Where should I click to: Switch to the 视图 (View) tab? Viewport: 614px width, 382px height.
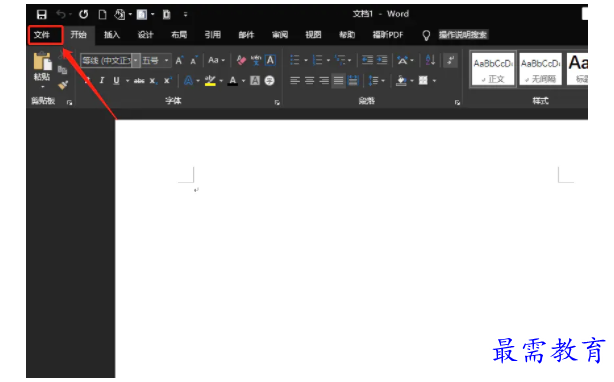[313, 35]
